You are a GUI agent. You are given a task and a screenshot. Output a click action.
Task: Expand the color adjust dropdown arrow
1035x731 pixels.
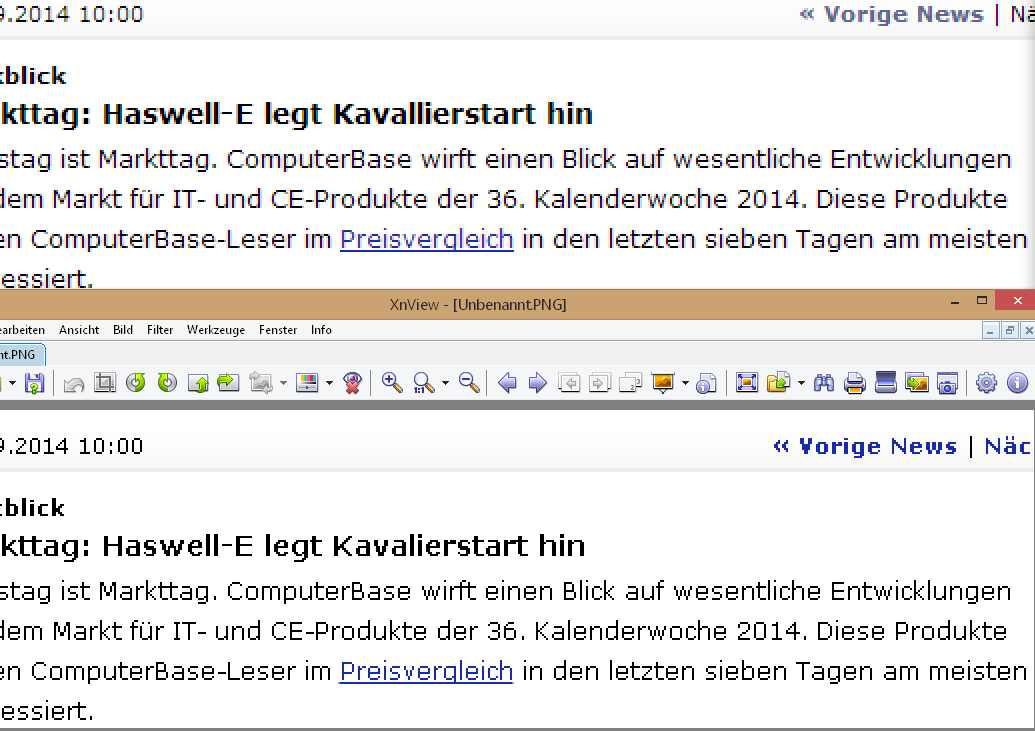pyautogui.click(x=329, y=383)
